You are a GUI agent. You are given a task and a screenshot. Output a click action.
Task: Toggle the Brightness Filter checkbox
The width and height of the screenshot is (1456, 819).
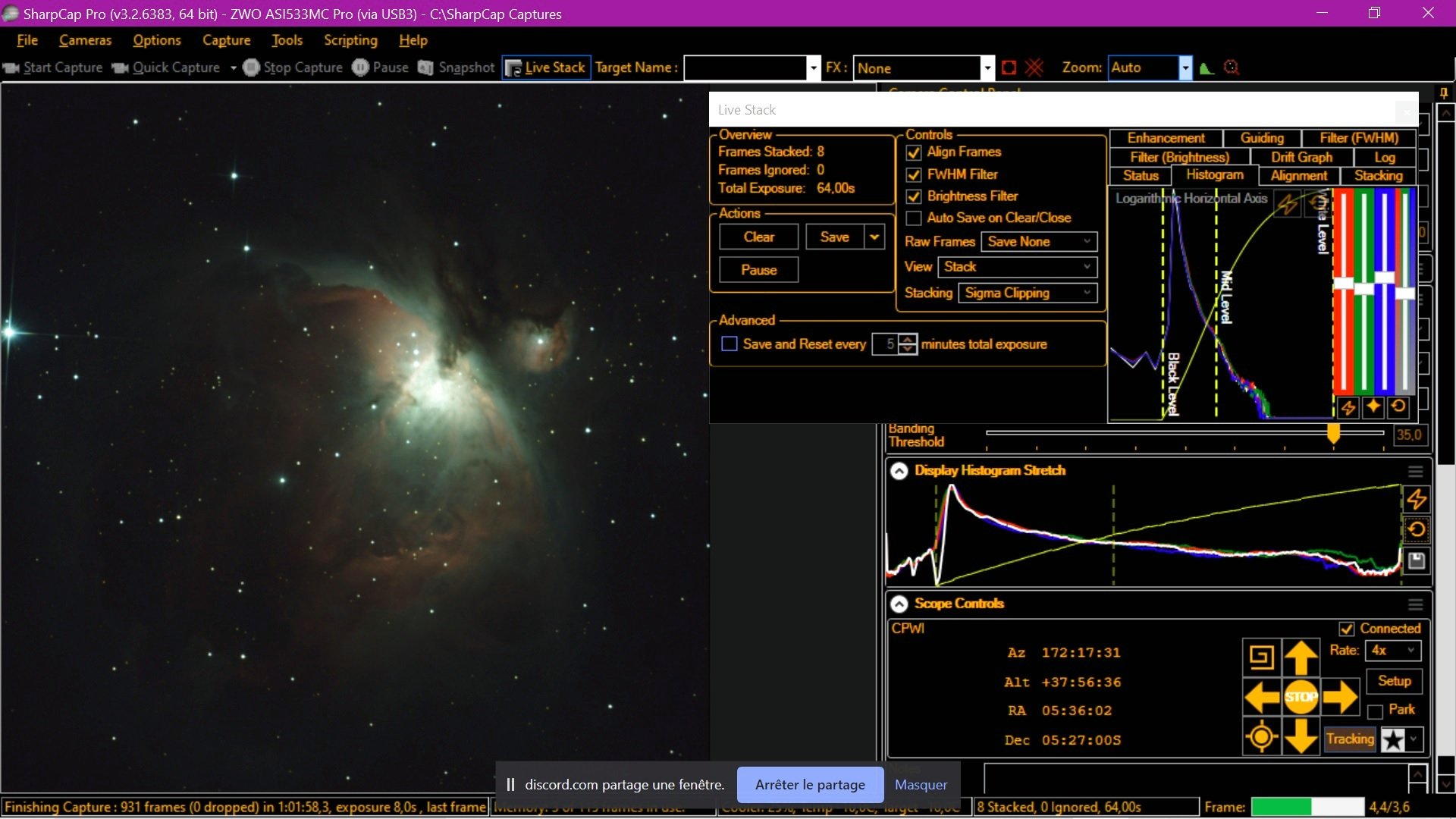pyautogui.click(x=914, y=196)
